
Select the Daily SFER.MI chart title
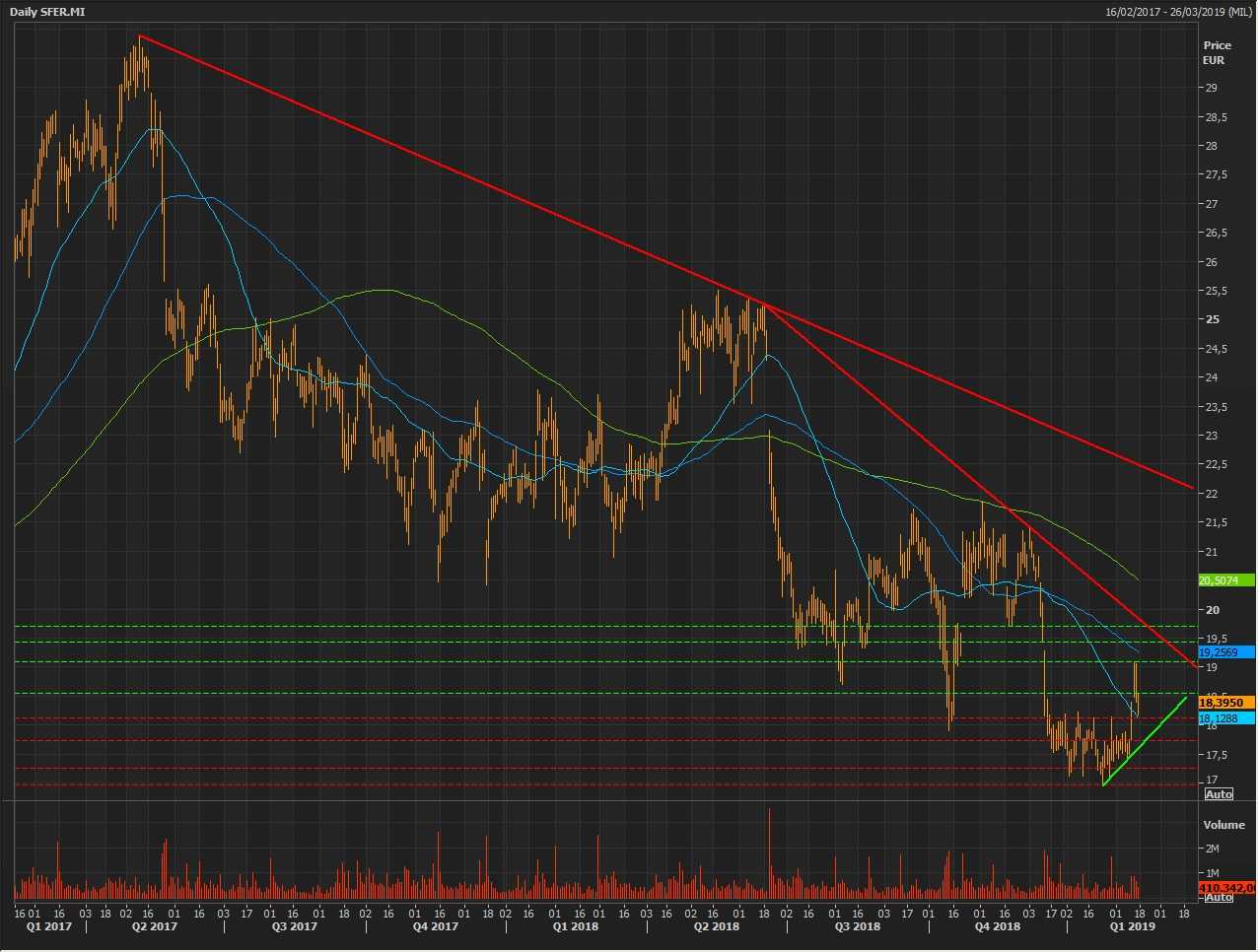tap(48, 11)
